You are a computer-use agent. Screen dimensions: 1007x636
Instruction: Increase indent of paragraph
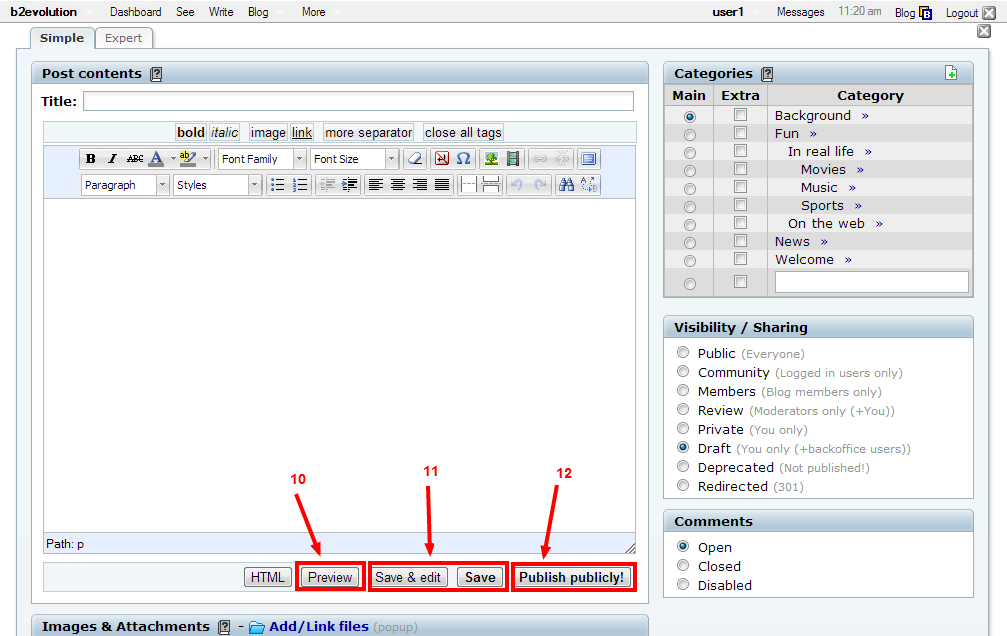pos(349,185)
